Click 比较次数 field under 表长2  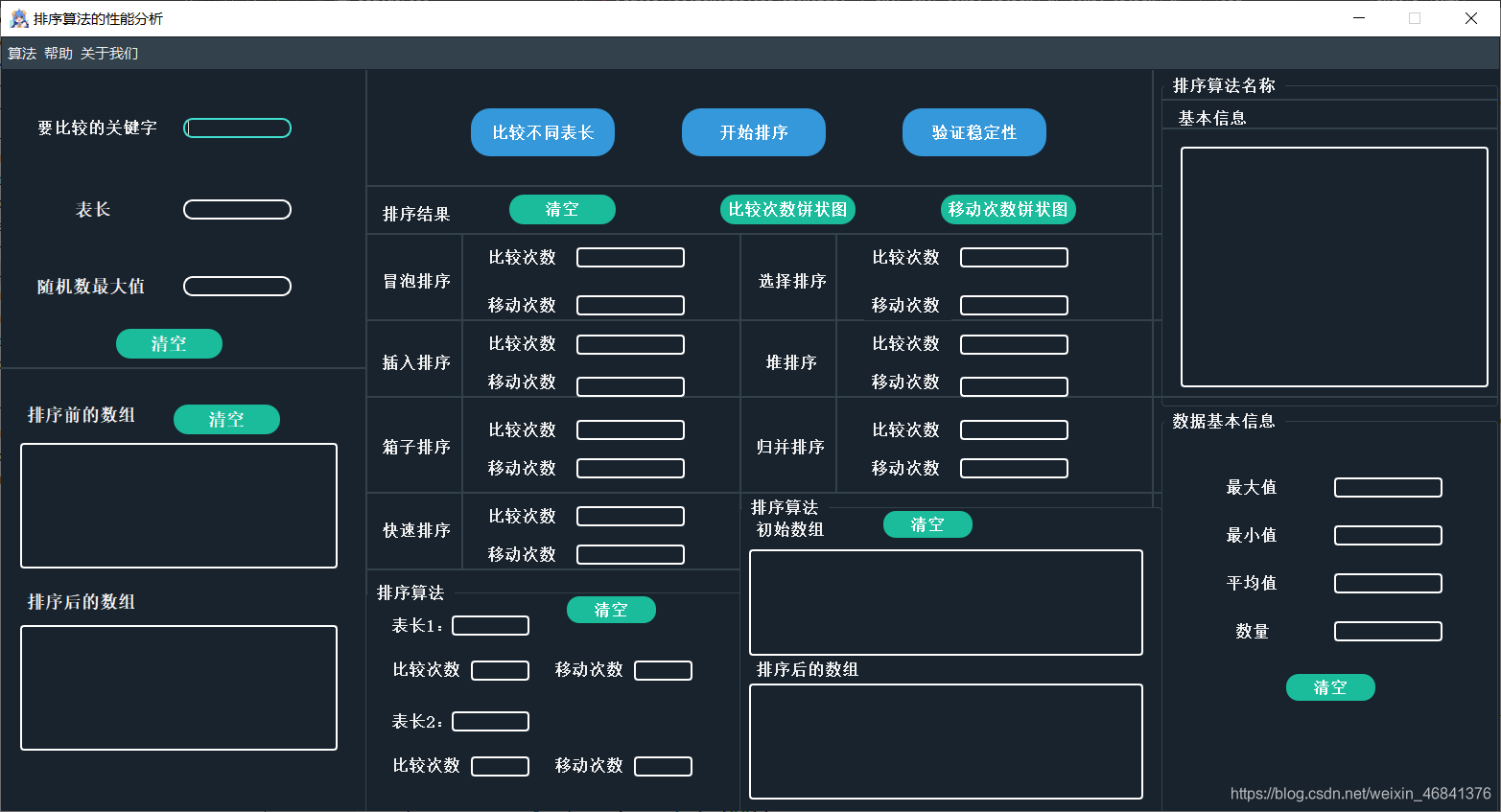click(501, 767)
